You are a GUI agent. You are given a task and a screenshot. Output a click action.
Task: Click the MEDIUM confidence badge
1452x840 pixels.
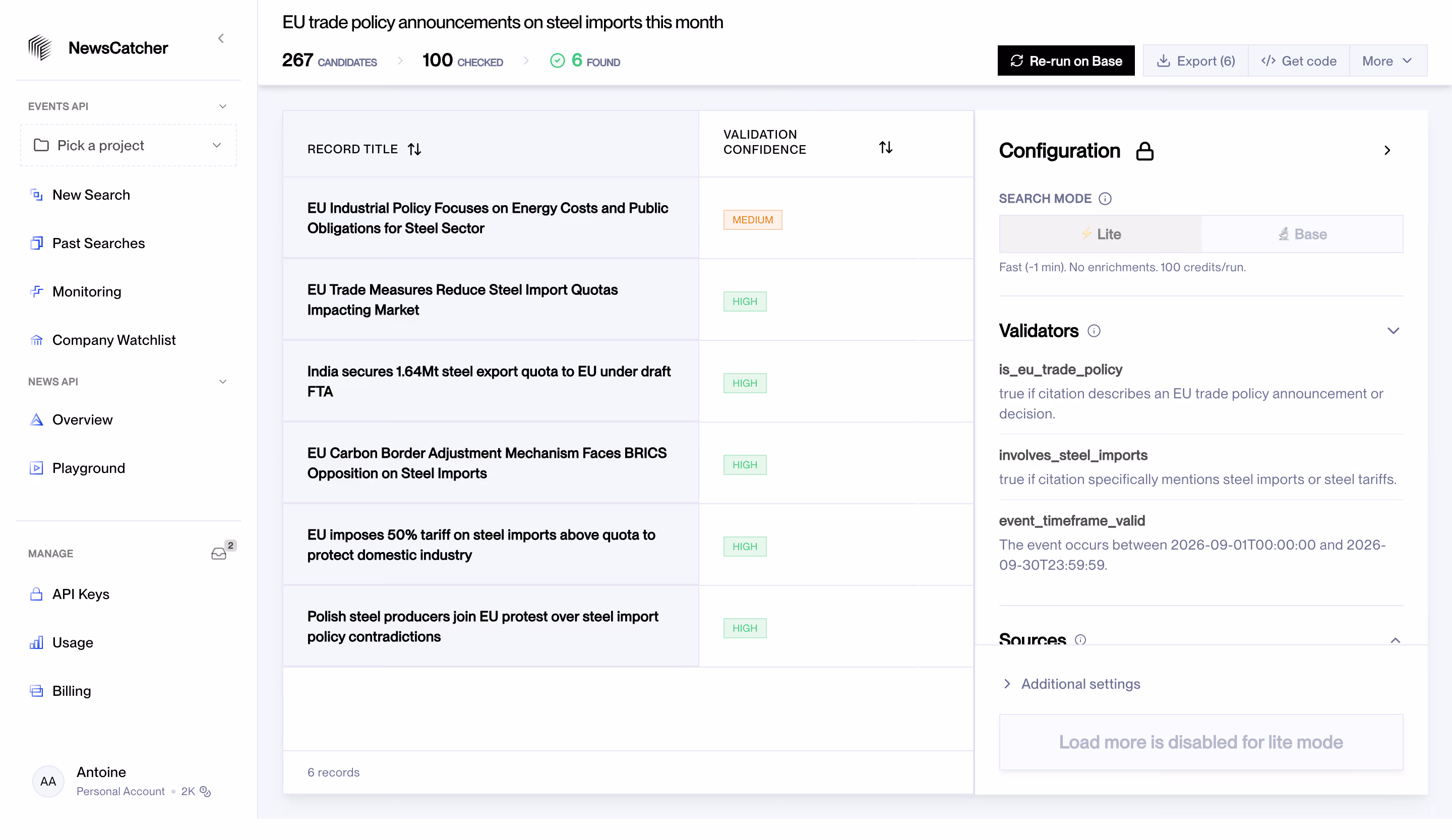[x=753, y=220]
